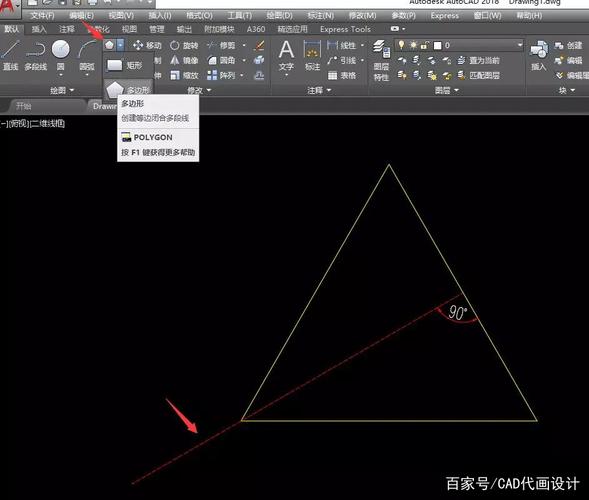The image size is (589, 500).
Task: Switch to the Output (输出) ribbon tab
Action: click(x=184, y=29)
